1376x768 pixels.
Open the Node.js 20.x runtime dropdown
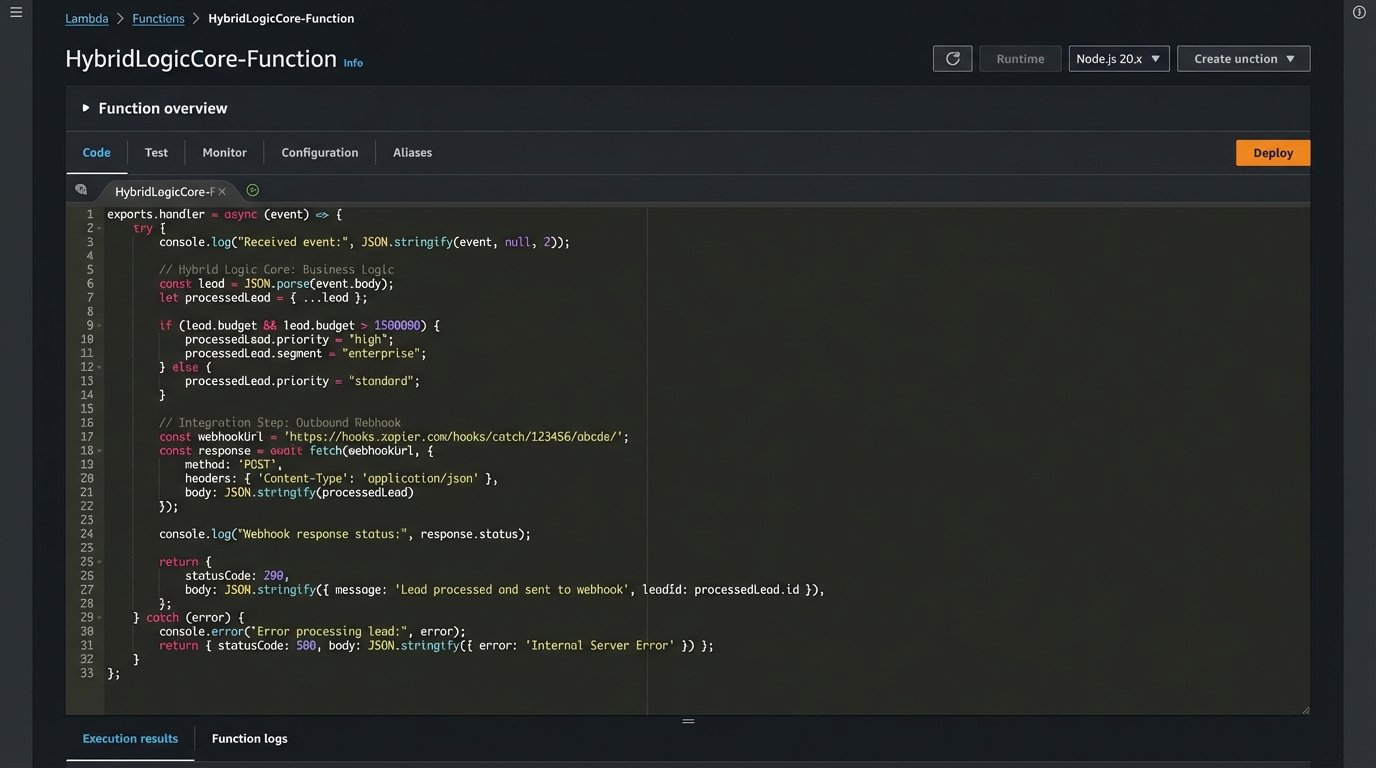coord(1118,59)
